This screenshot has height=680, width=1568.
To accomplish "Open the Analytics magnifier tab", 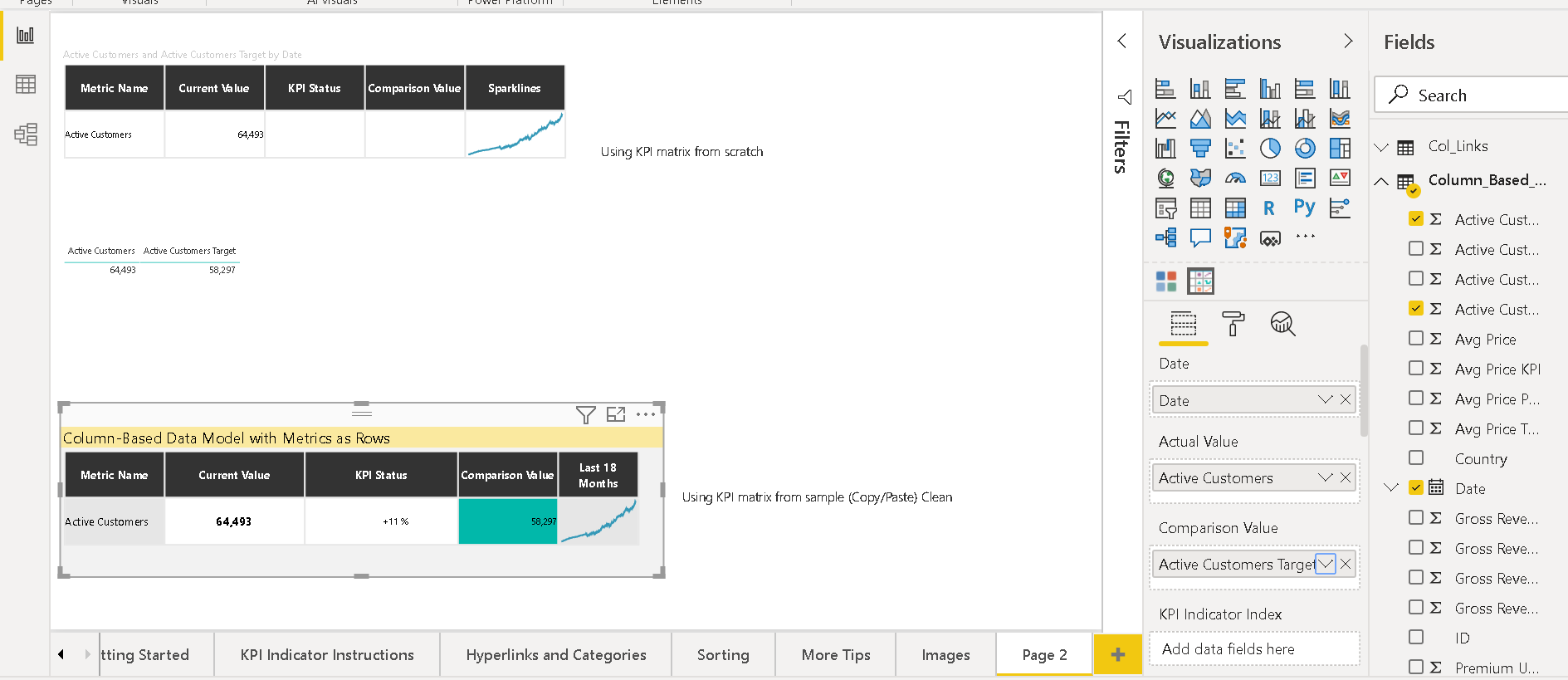I will tap(1282, 324).
